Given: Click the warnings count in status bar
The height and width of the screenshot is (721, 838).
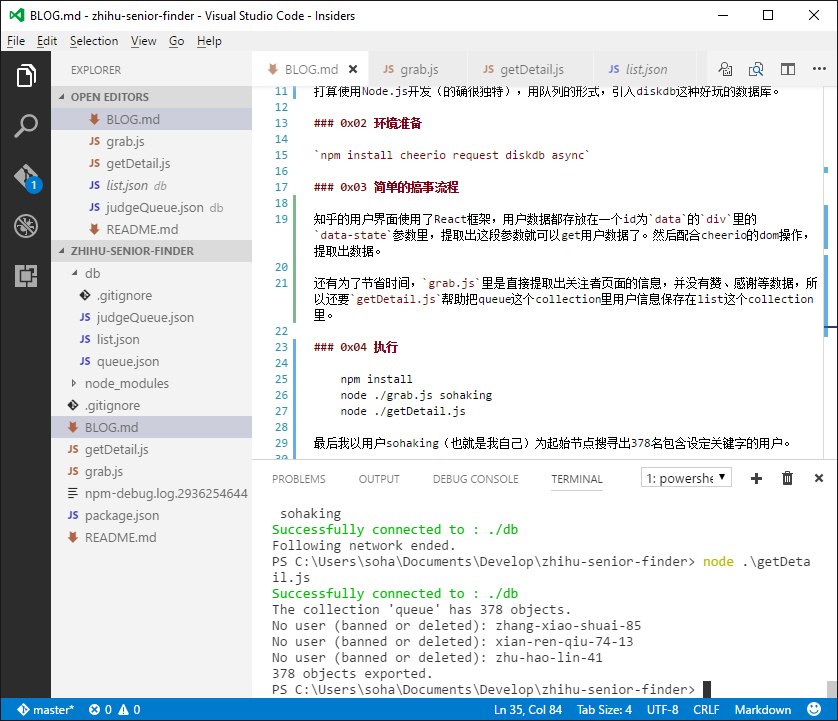Looking at the screenshot, I should coord(129,710).
